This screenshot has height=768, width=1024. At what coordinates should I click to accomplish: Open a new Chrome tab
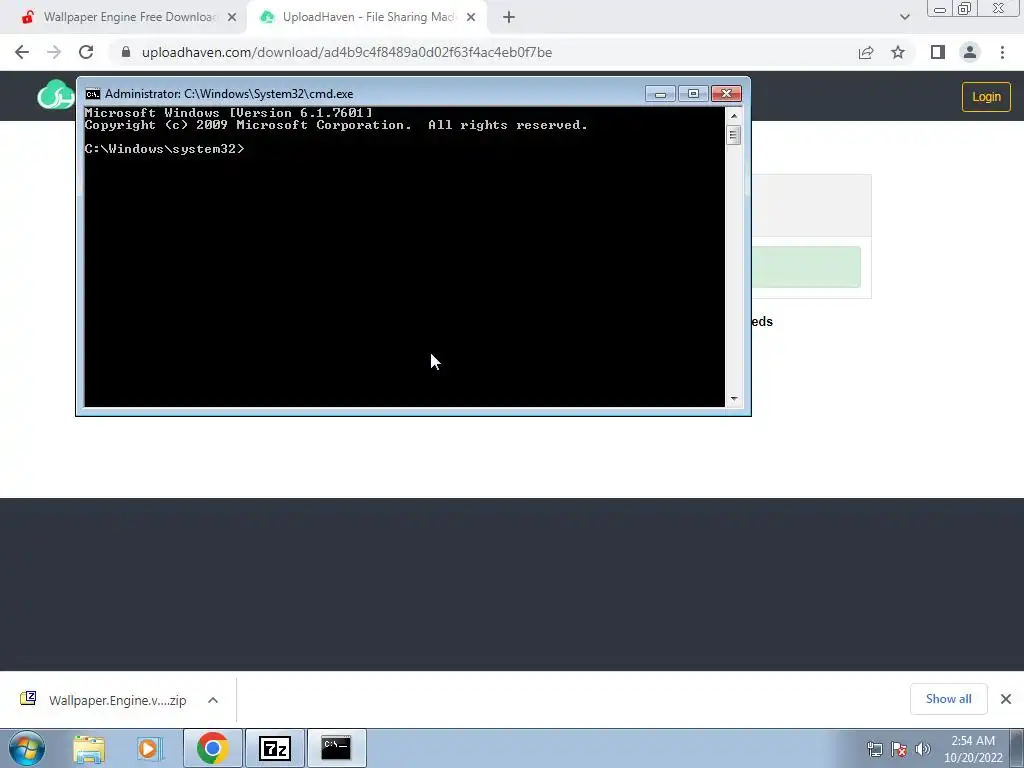509,18
